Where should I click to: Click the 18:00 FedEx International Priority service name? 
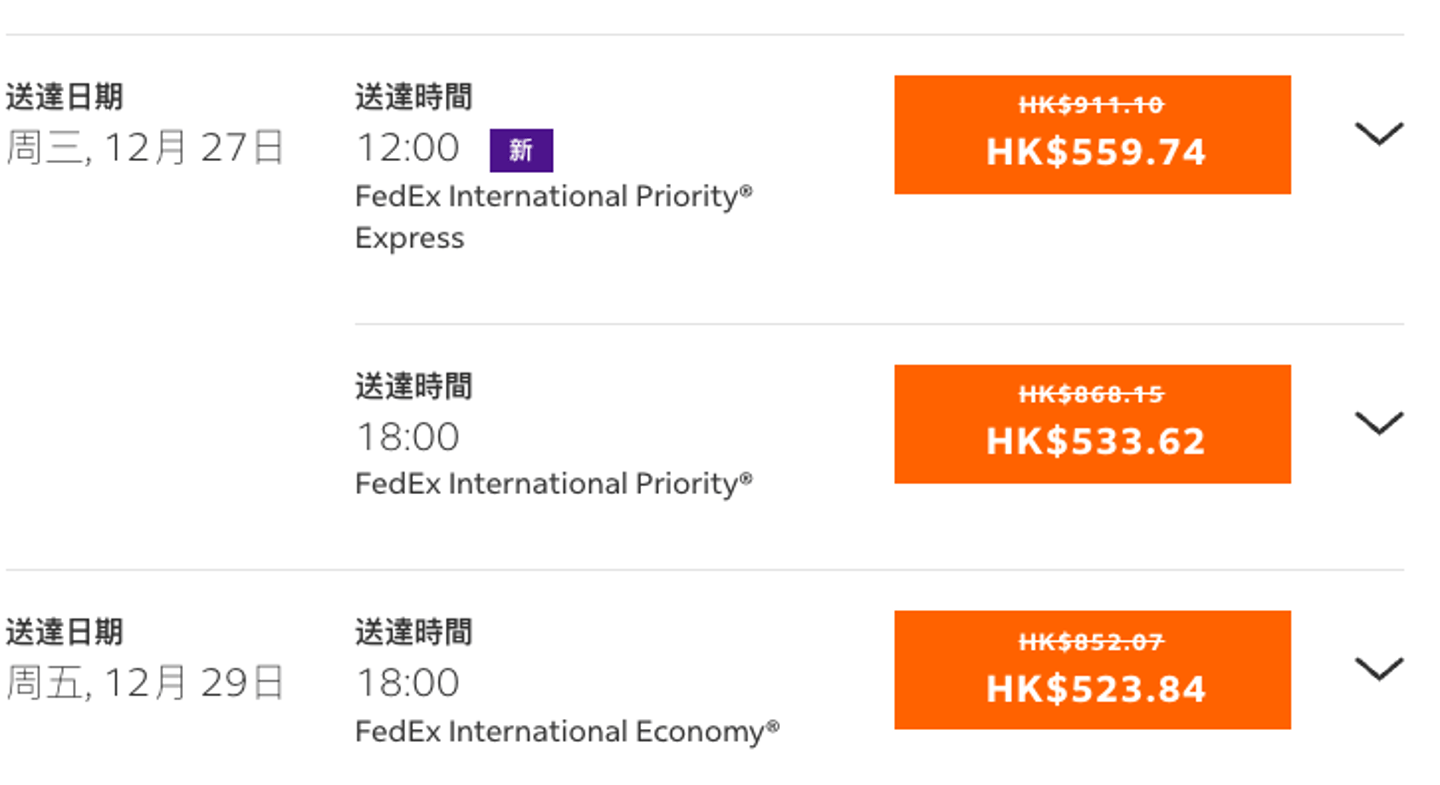point(553,484)
